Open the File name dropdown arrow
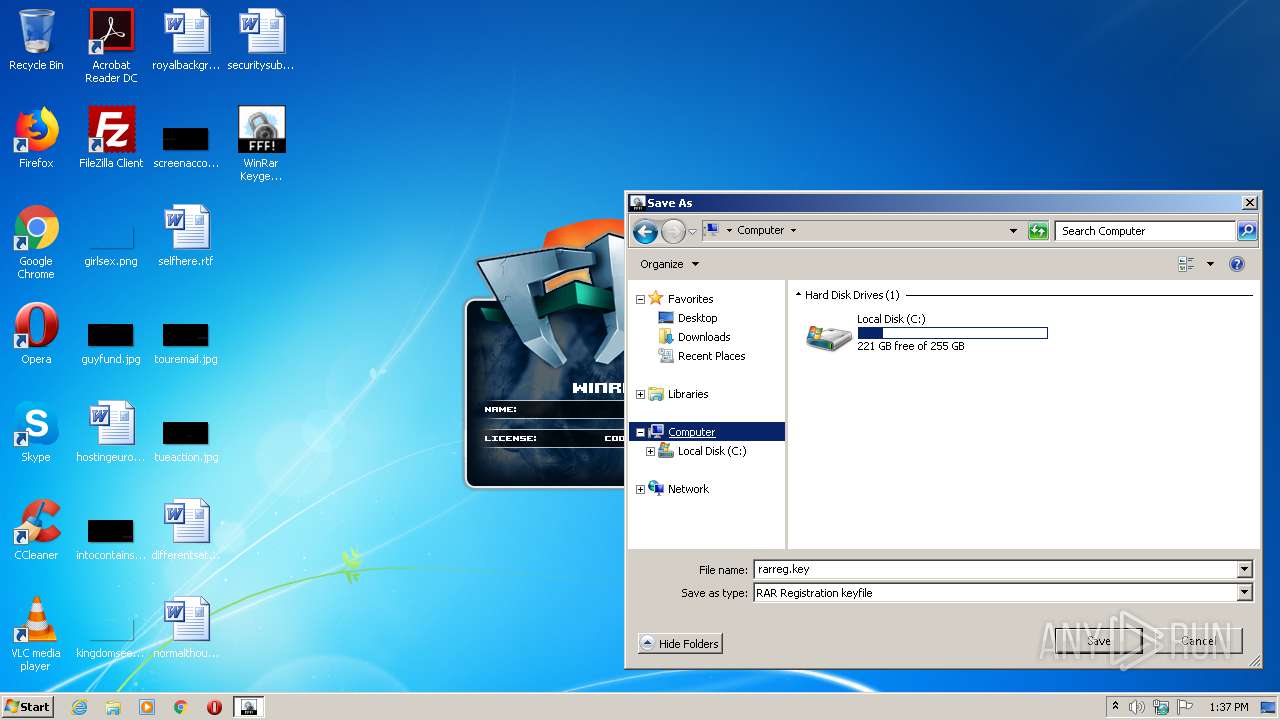This screenshot has width=1280, height=720. 1245,569
